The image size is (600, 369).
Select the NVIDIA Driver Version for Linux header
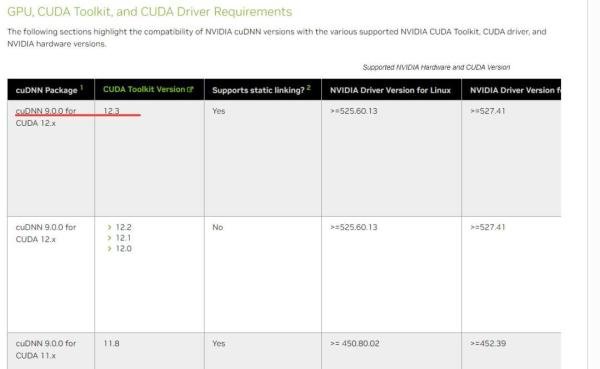(x=391, y=90)
